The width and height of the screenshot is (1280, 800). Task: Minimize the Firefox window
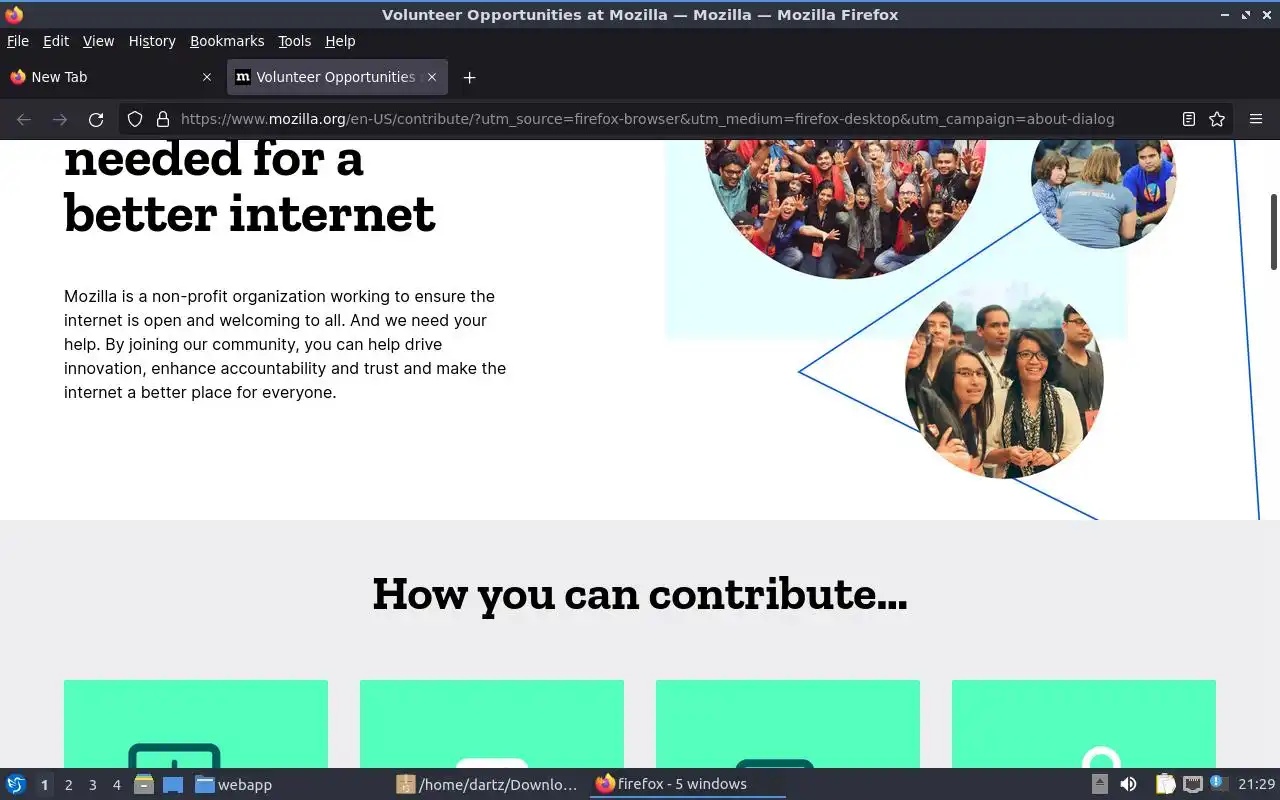pyautogui.click(x=1226, y=15)
